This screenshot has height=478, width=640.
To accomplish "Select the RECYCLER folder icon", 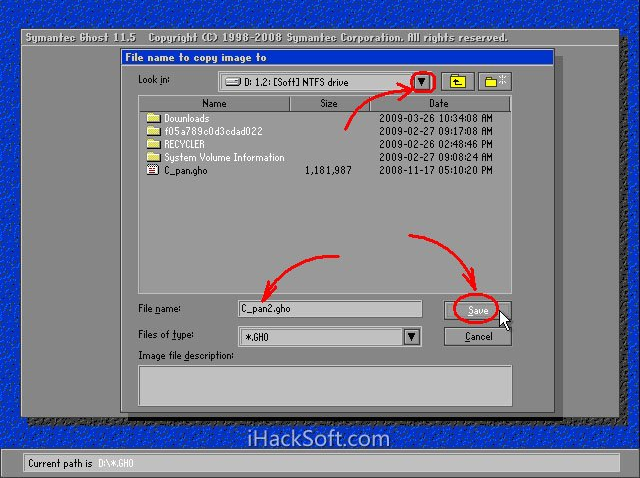I will [153, 144].
